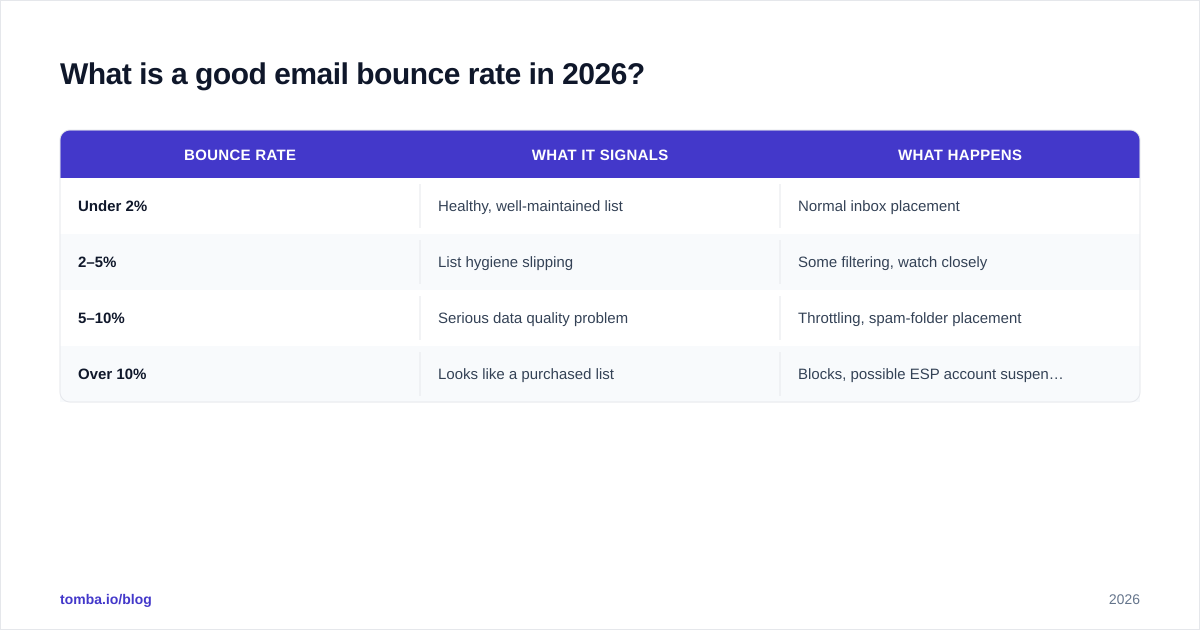Click the truncated 'Blocks, possible ESP account' cell
Viewport: 1200px width, 630px height.
pos(960,374)
